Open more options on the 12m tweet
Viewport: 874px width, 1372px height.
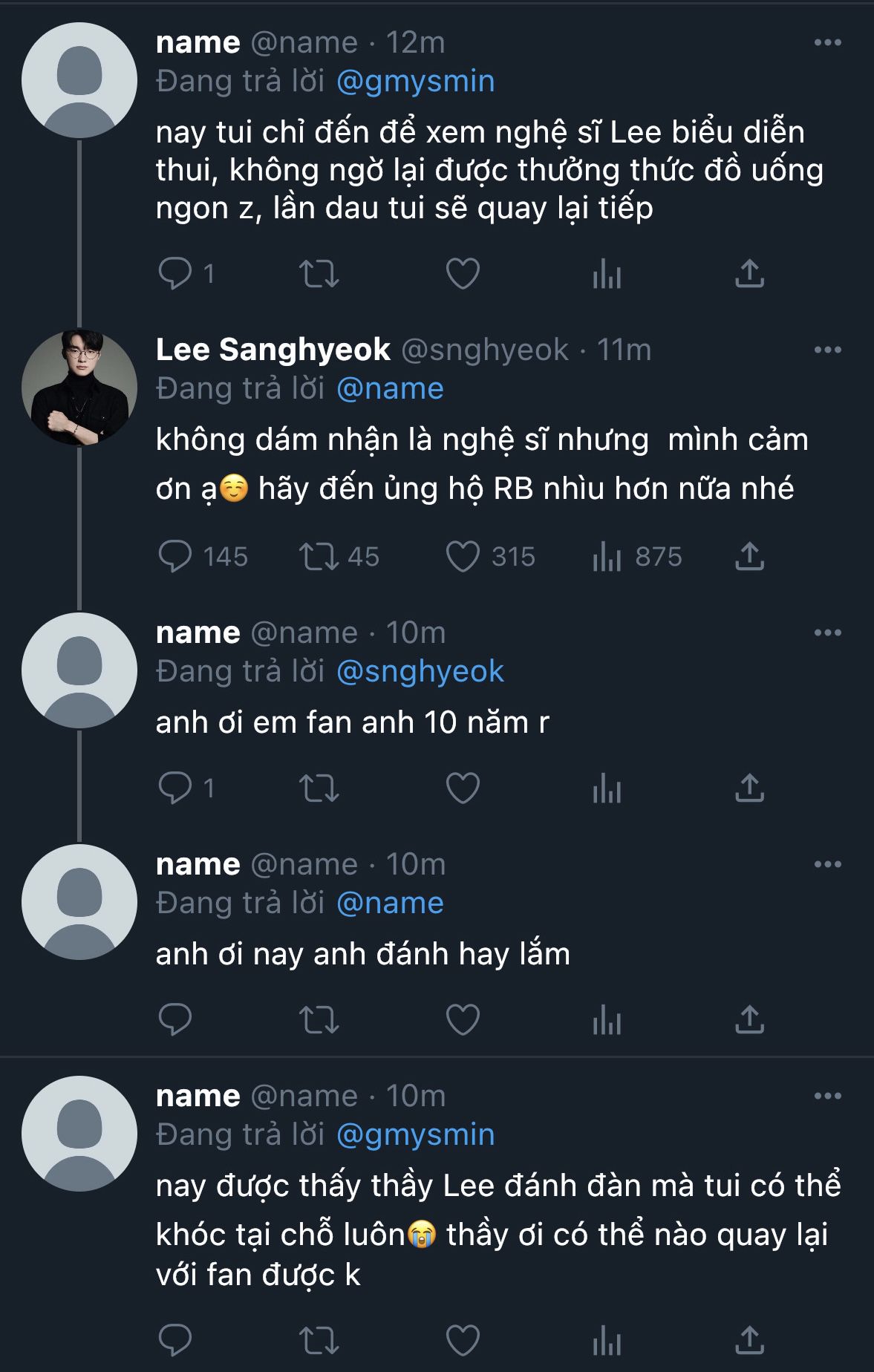(827, 43)
